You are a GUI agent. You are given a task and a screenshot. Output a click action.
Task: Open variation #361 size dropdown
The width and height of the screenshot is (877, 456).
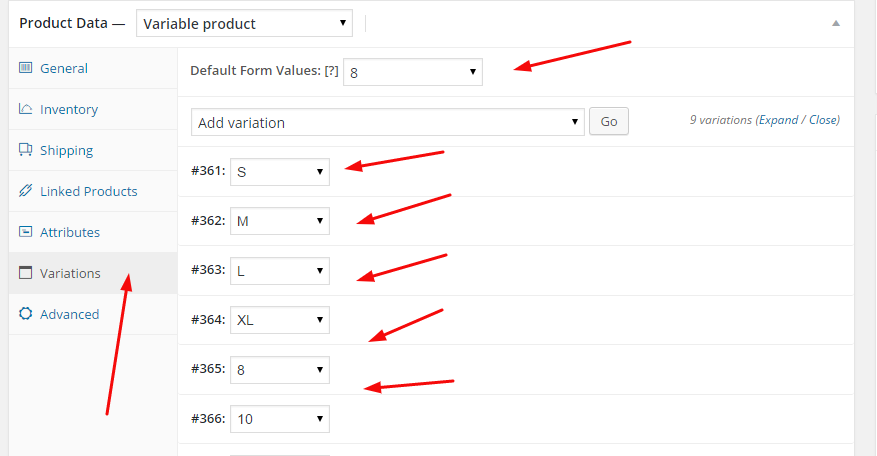(279, 172)
